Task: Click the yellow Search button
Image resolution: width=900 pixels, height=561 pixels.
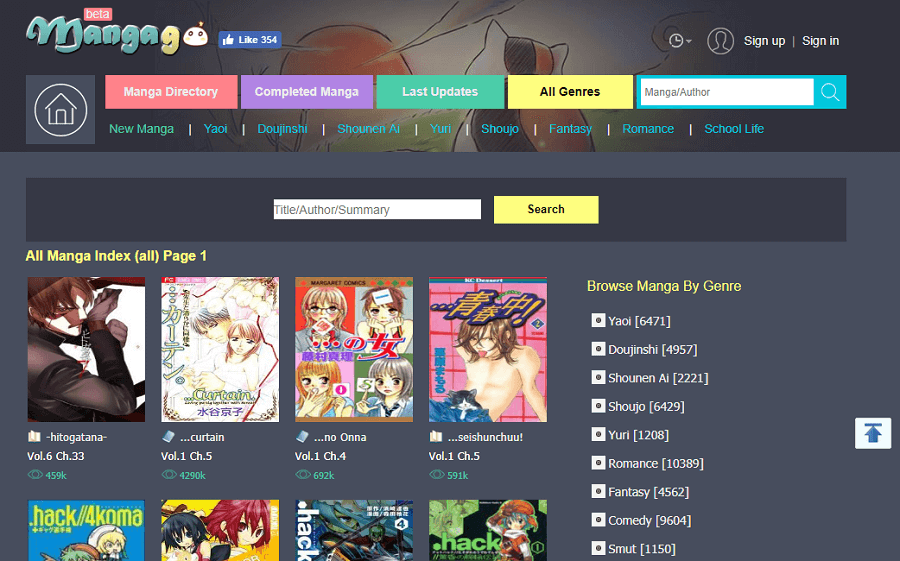Action: click(x=546, y=210)
